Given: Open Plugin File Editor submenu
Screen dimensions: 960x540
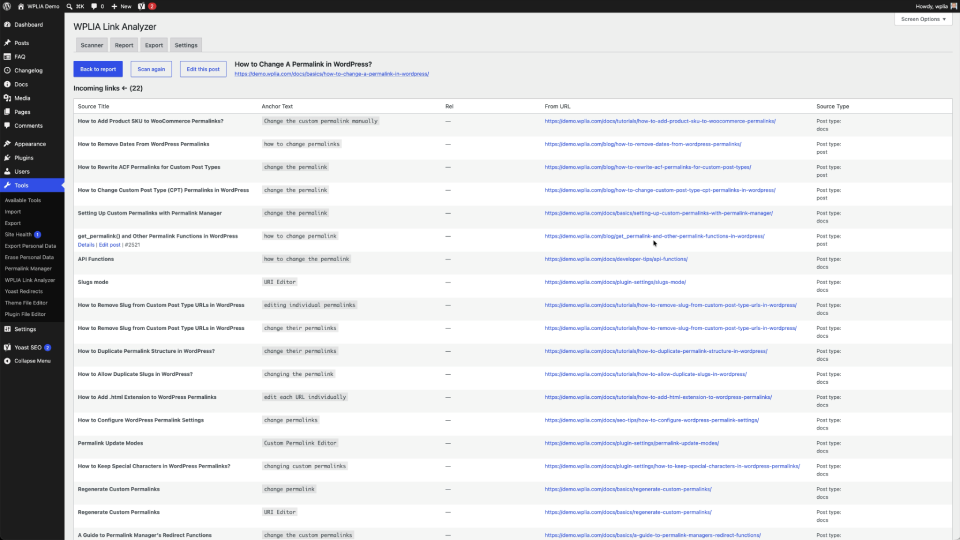Looking at the screenshot, I should 25,314.
